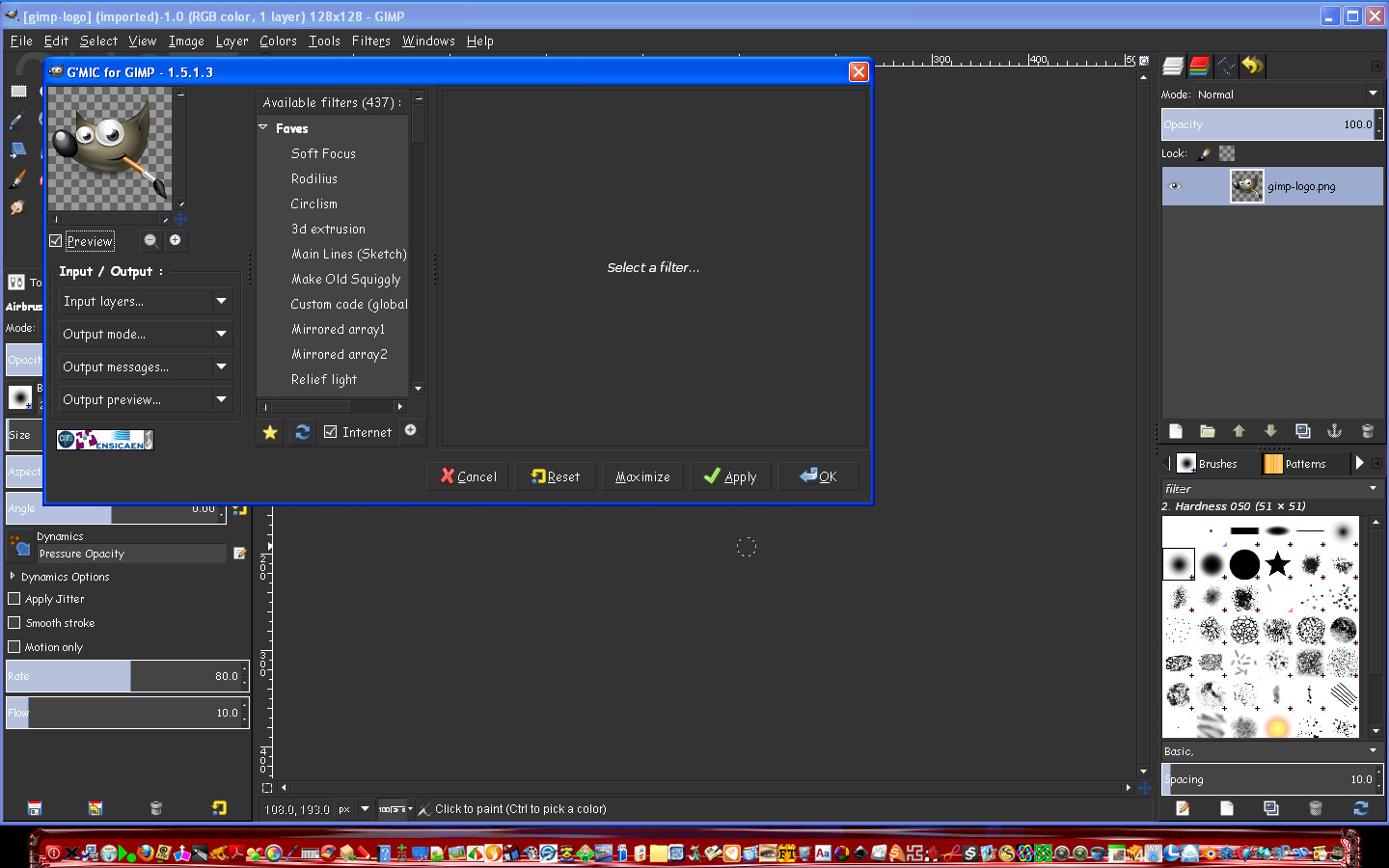Viewport: 1389px width, 868px height.
Task: Delete the selected brush
Action: click(x=1316, y=808)
